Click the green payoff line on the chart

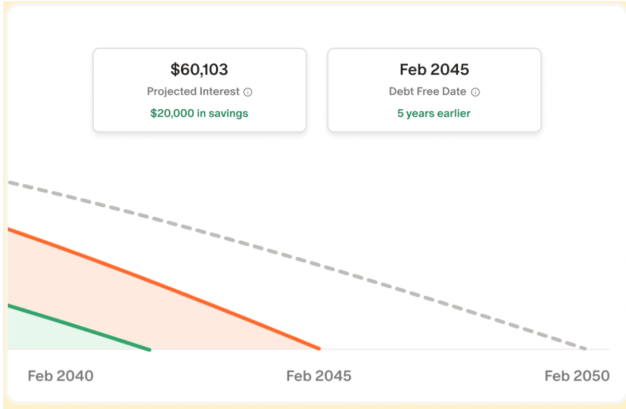[x=80, y=327]
